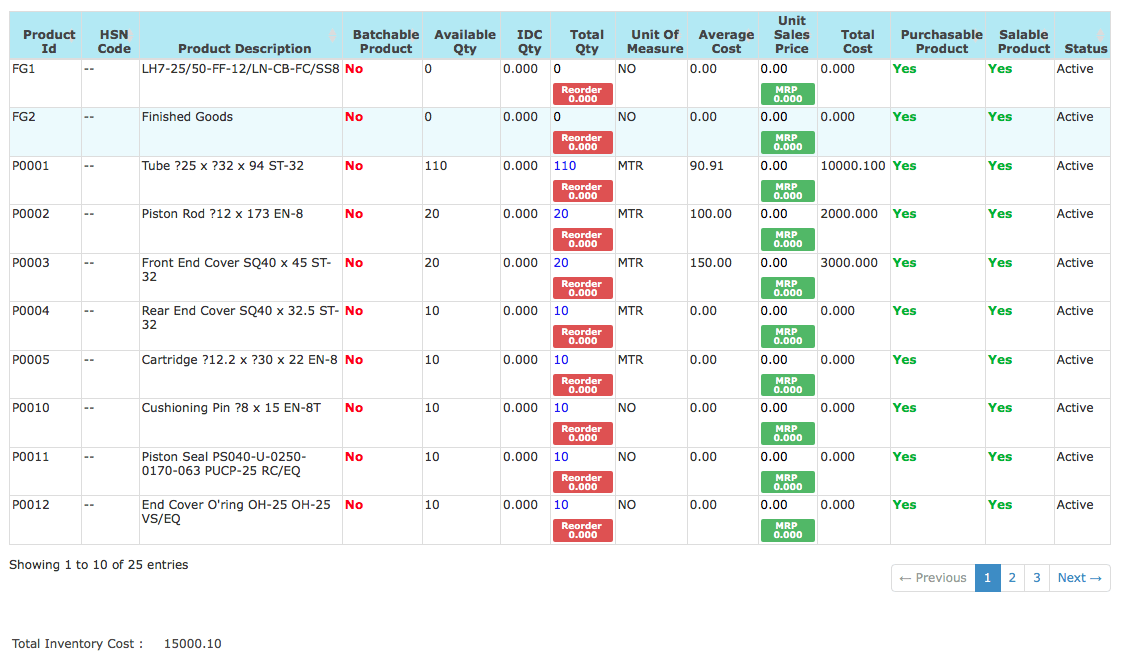Click the MRP badge in row P0011
Viewport: 1125px width, 661px height.
(x=788, y=482)
